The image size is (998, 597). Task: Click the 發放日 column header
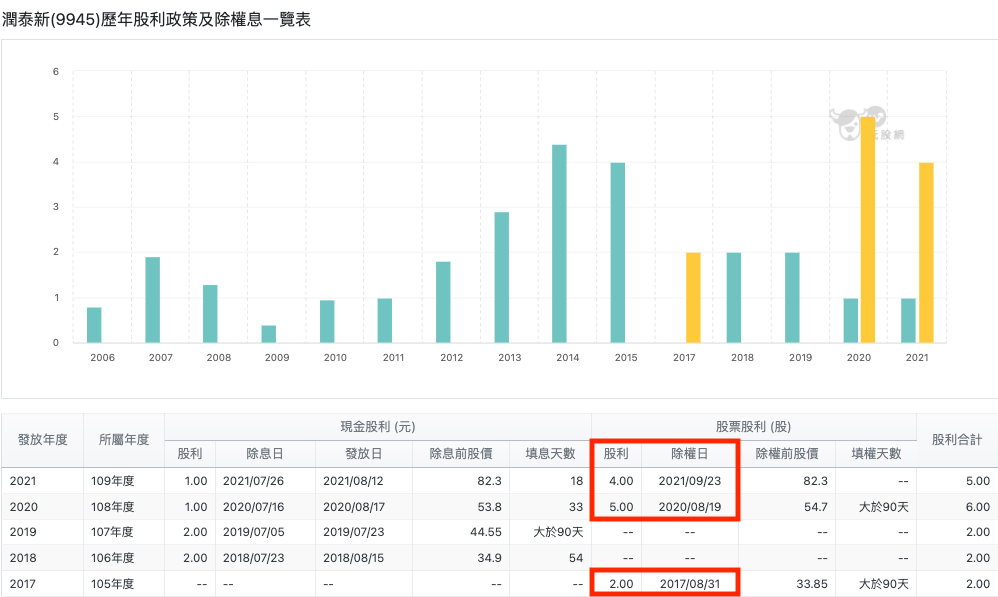(363, 454)
